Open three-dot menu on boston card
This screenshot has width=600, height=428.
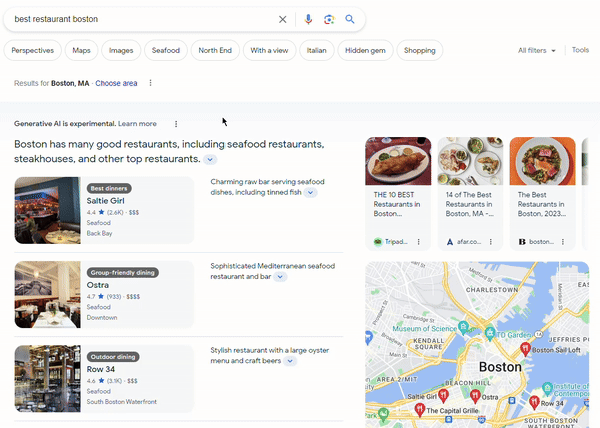click(562, 242)
